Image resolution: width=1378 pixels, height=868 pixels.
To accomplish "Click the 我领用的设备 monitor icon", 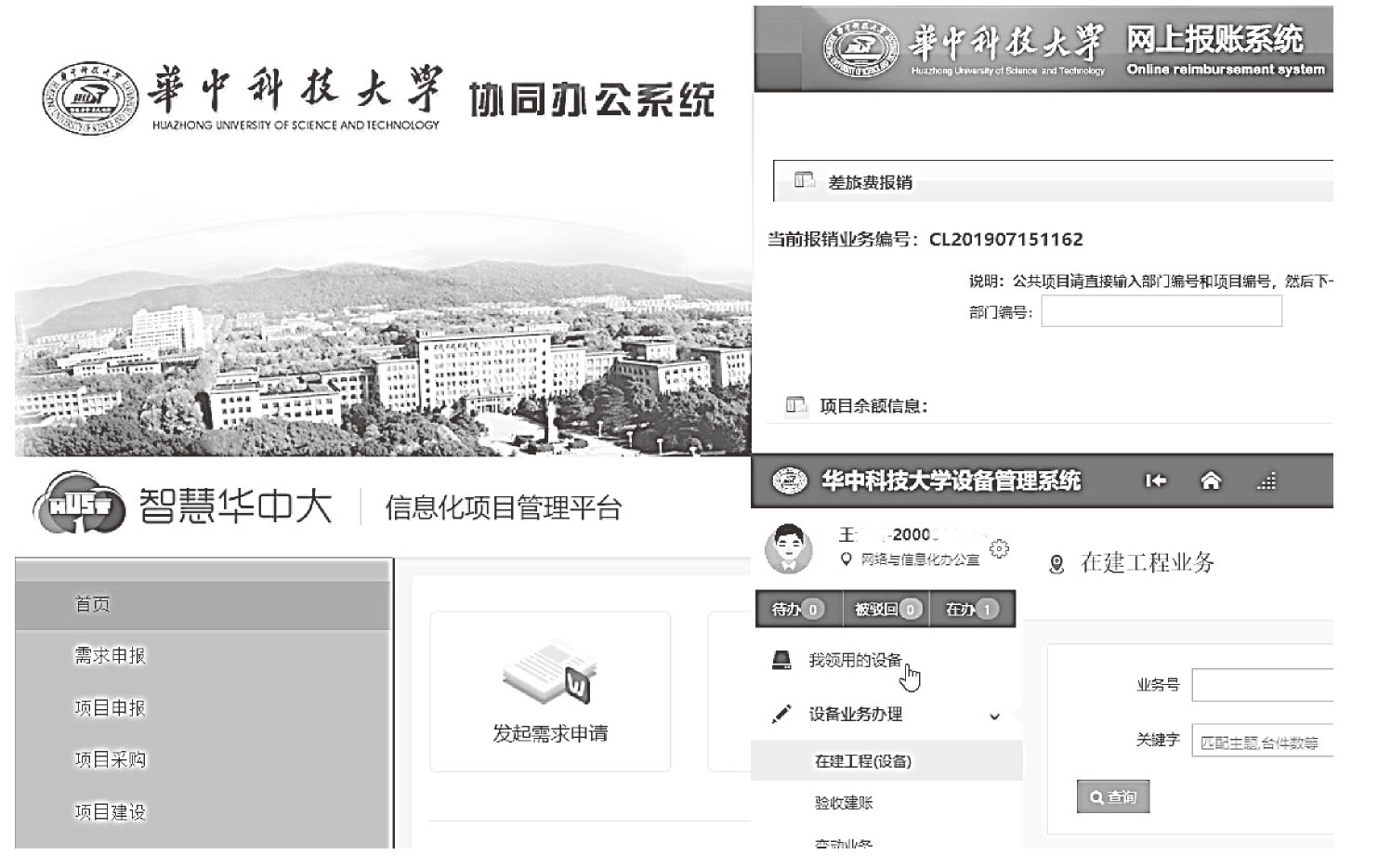I will pos(781,660).
